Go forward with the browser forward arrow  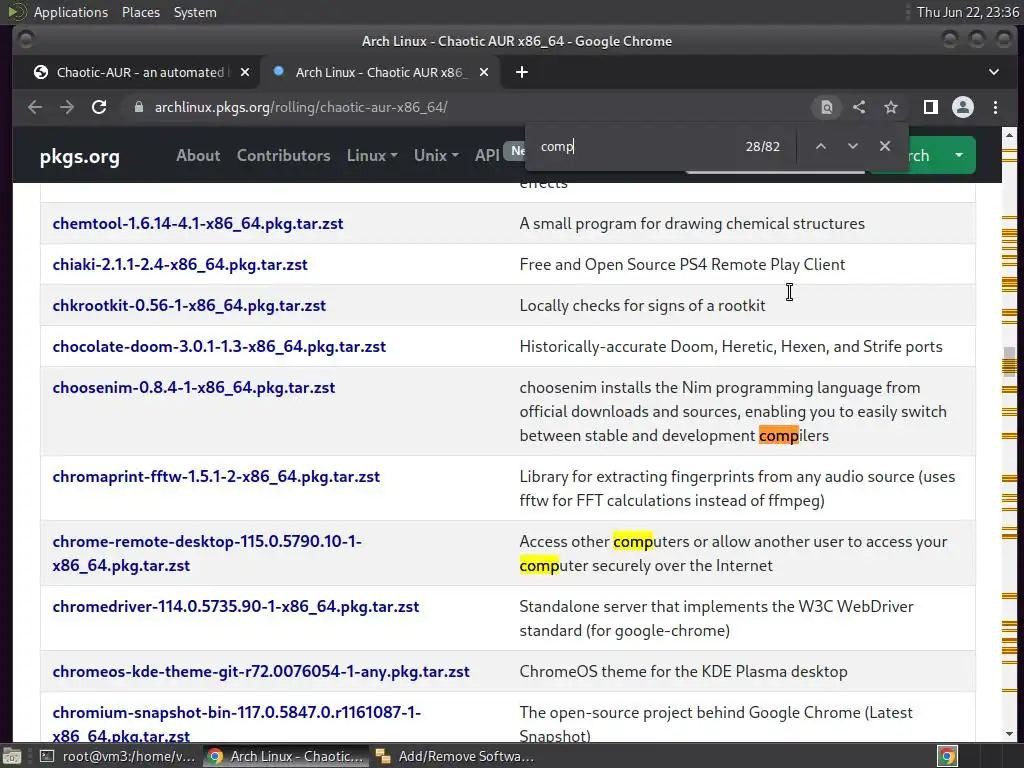coord(67,107)
